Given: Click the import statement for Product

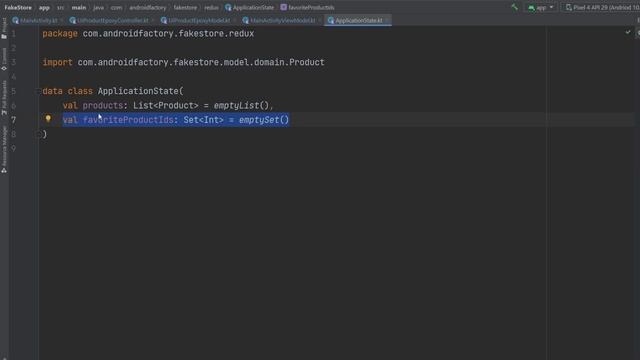Looking at the screenshot, I should click(184, 62).
